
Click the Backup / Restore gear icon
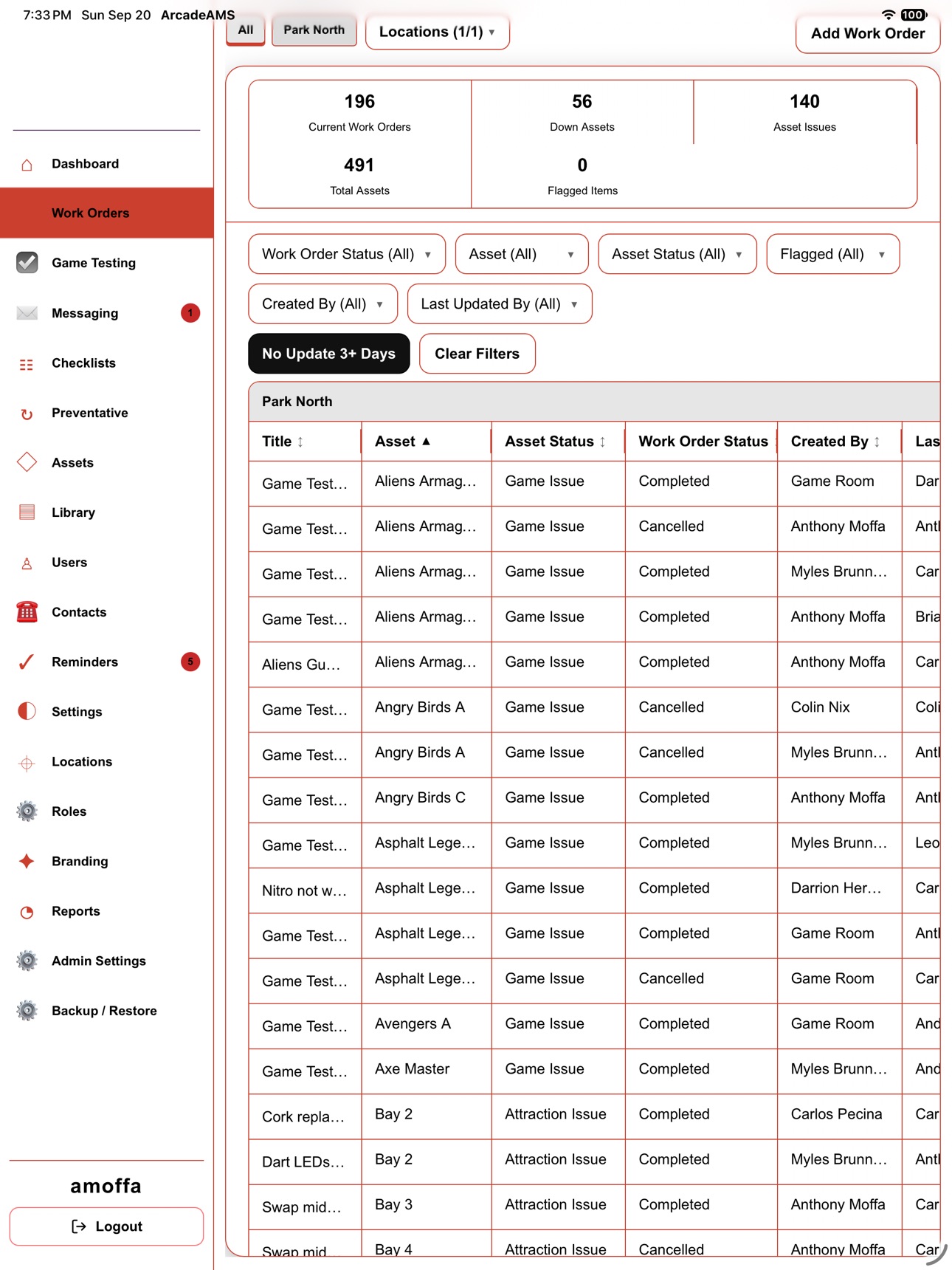pos(27,1010)
